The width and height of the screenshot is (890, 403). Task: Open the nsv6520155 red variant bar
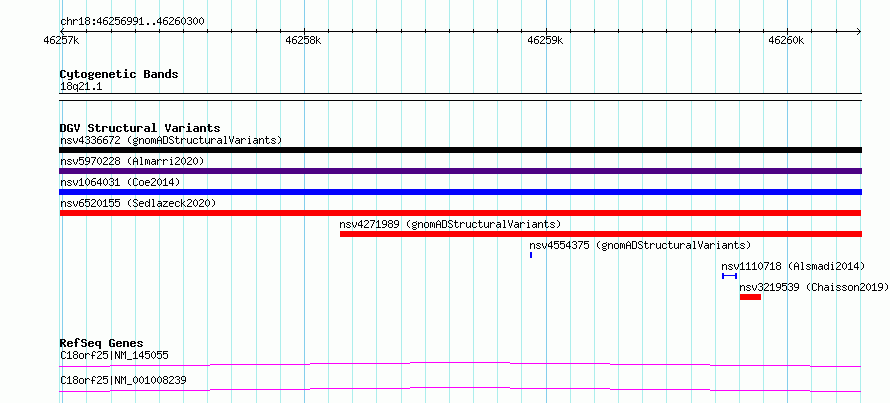point(460,213)
